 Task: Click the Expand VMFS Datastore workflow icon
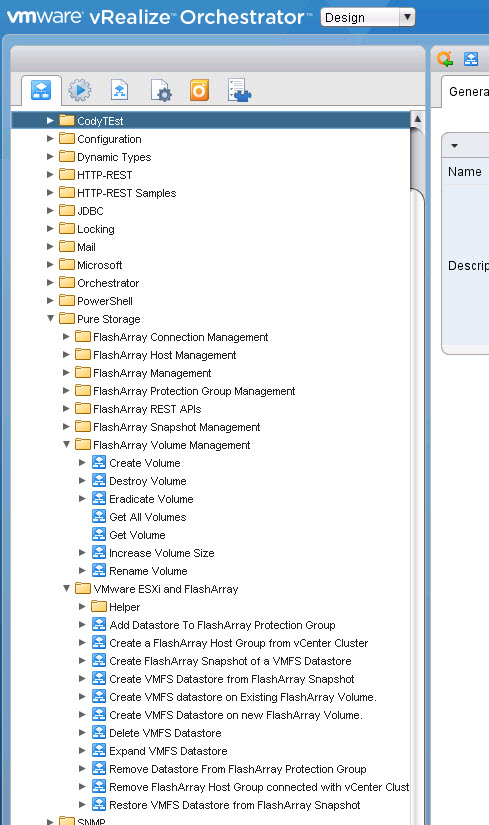99,750
